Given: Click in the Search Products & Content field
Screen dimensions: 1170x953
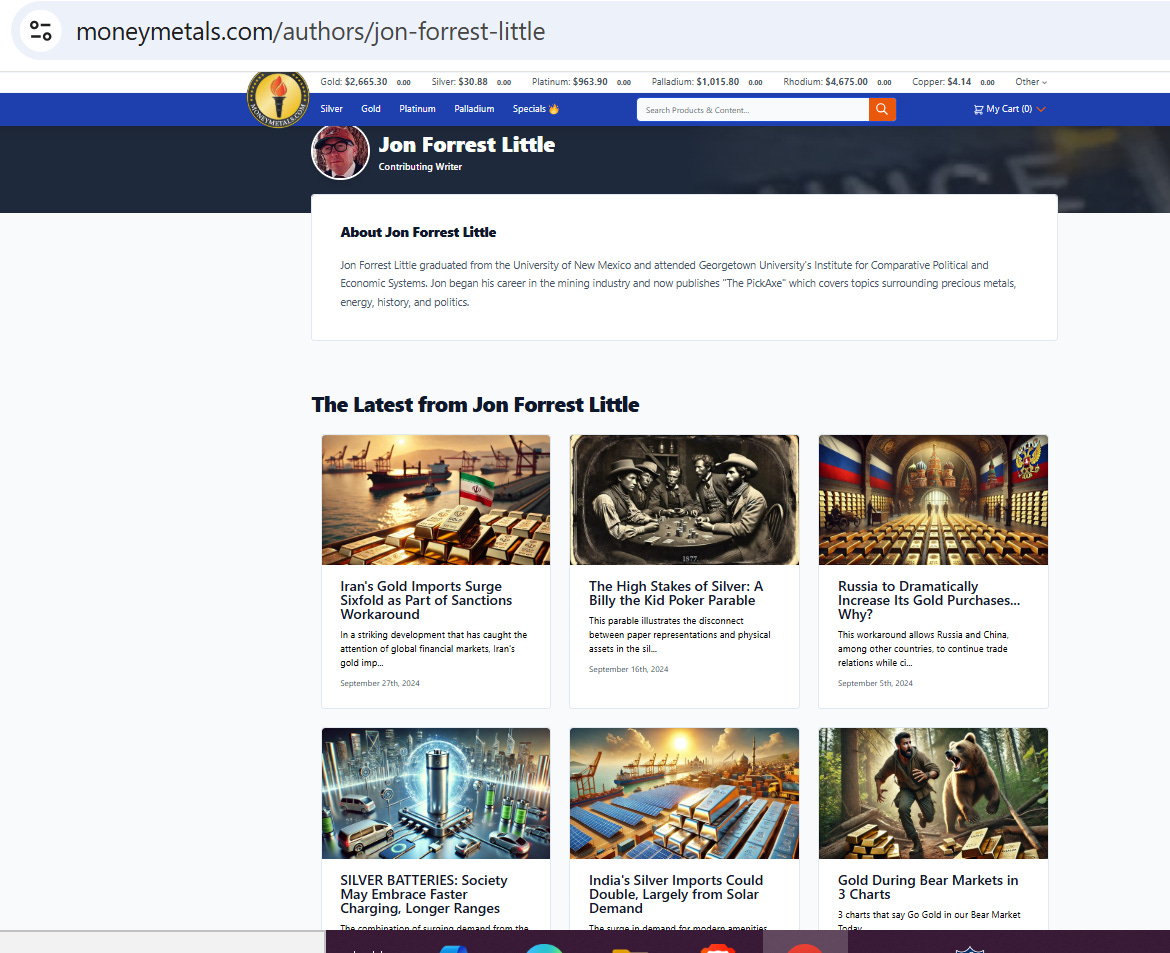Looking at the screenshot, I should [x=752, y=110].
